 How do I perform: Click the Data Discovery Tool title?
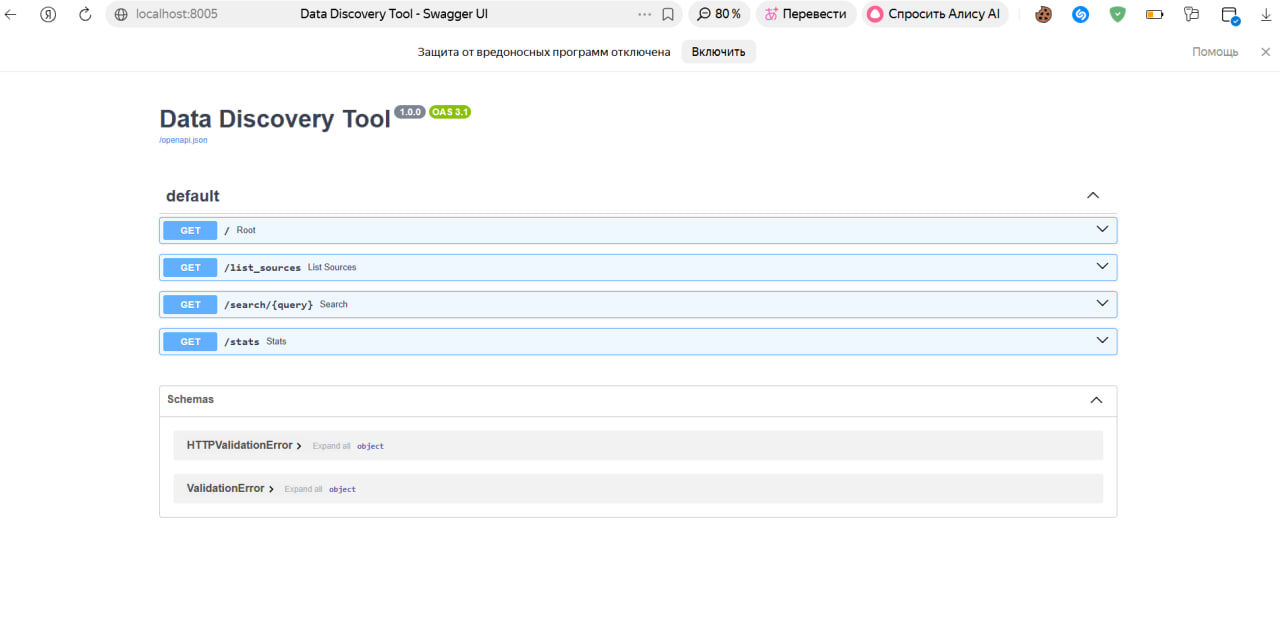275,118
